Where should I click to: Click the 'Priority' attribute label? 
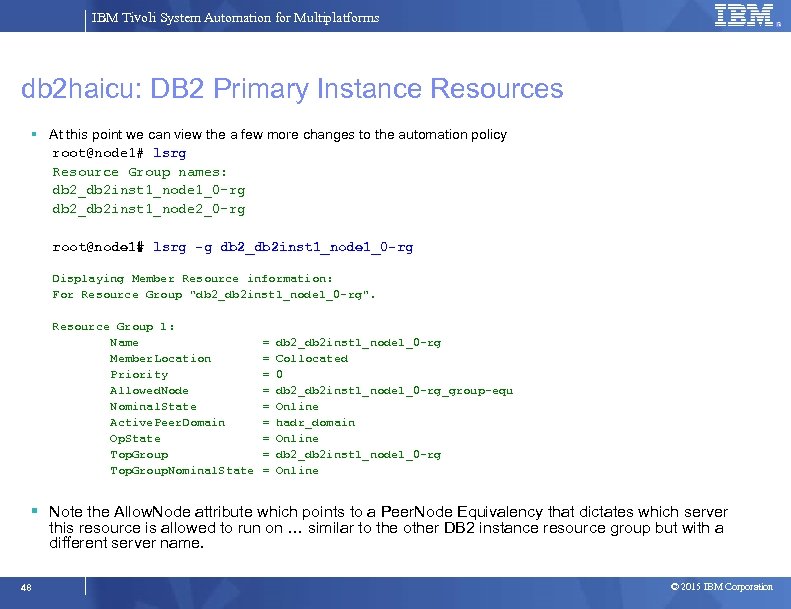coord(139,375)
